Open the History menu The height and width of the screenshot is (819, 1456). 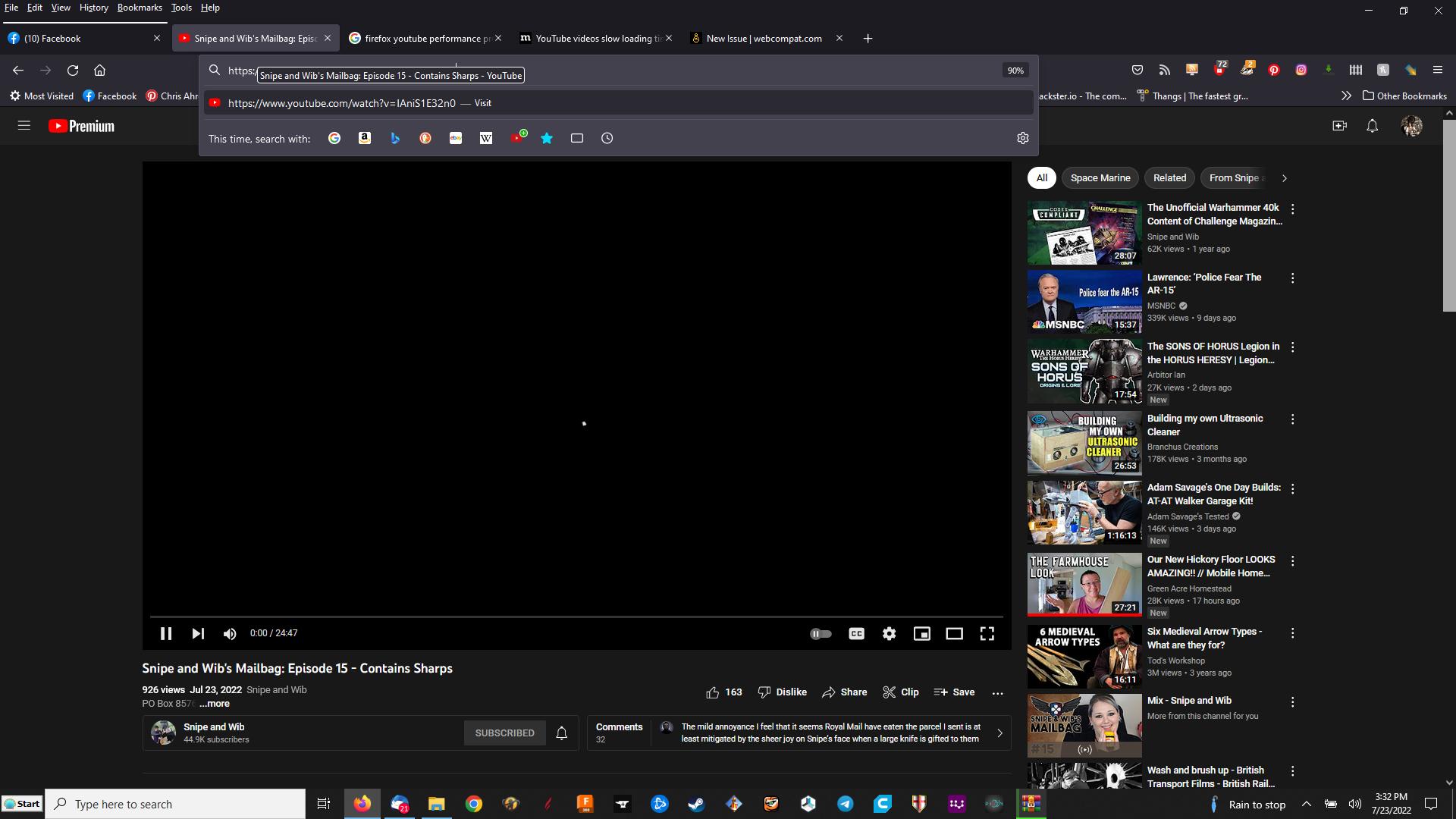[x=93, y=8]
